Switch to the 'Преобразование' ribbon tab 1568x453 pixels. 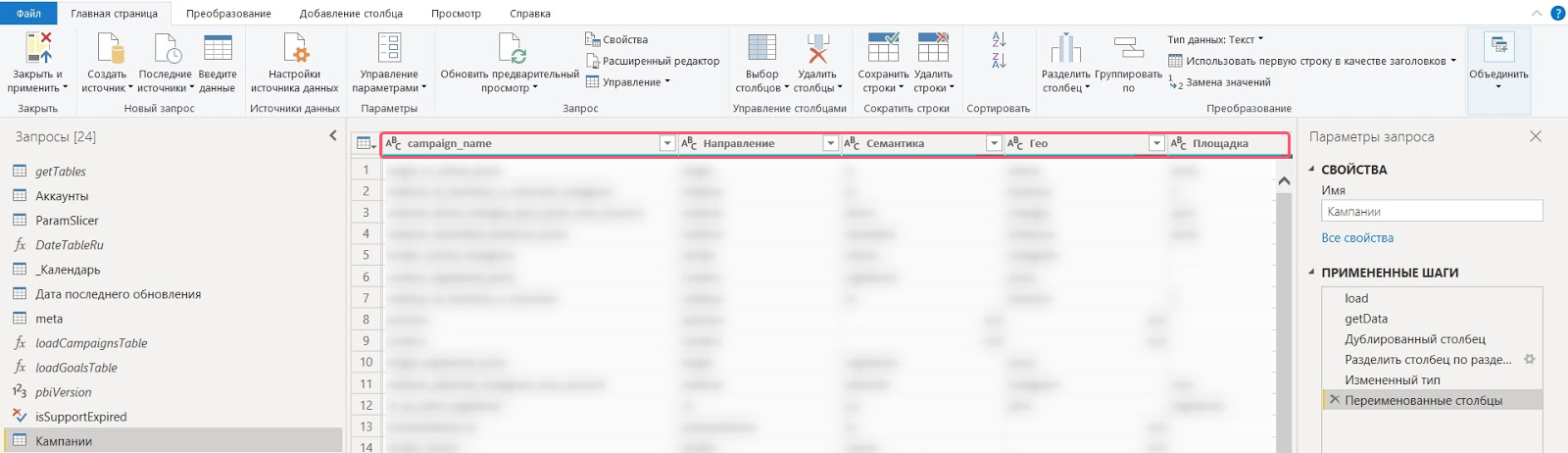click(228, 14)
